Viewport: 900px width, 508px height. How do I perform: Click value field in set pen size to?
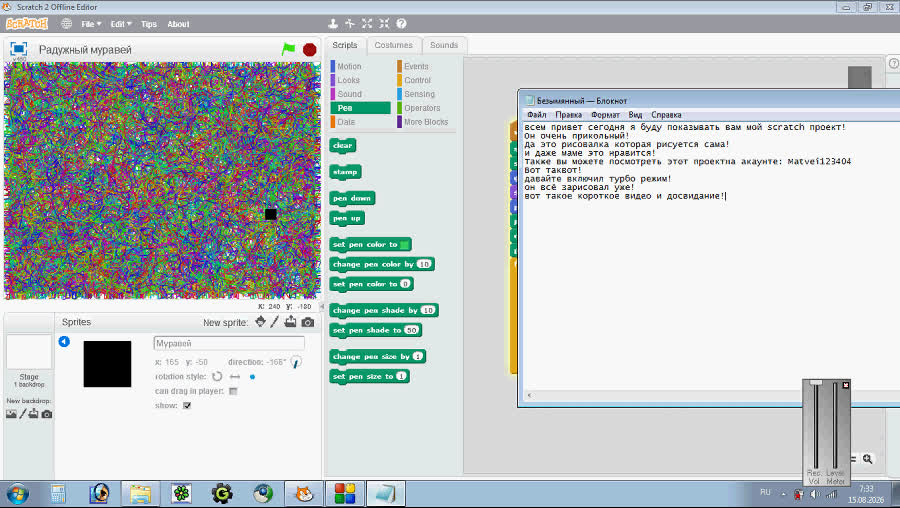[x=401, y=376]
